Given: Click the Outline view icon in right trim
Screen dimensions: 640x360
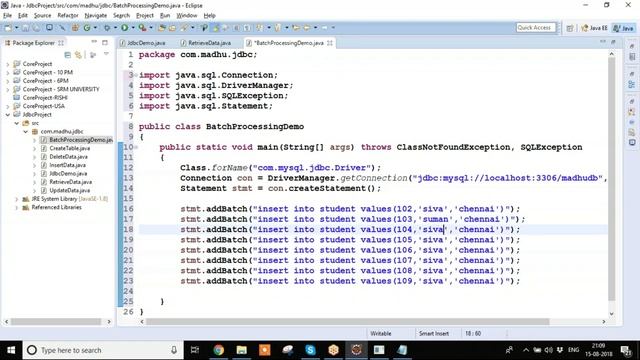Looking at the screenshot, I should pyautogui.click(x=632, y=84).
